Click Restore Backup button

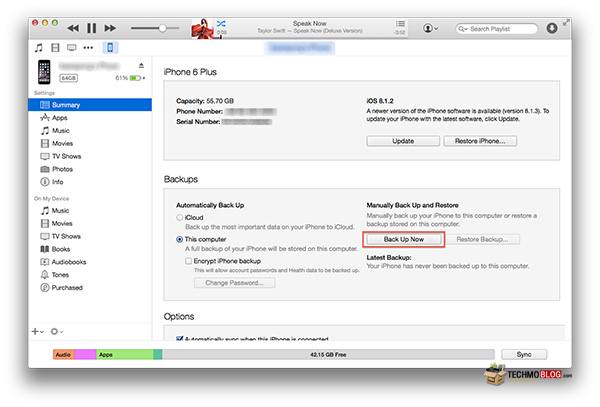click(x=482, y=239)
